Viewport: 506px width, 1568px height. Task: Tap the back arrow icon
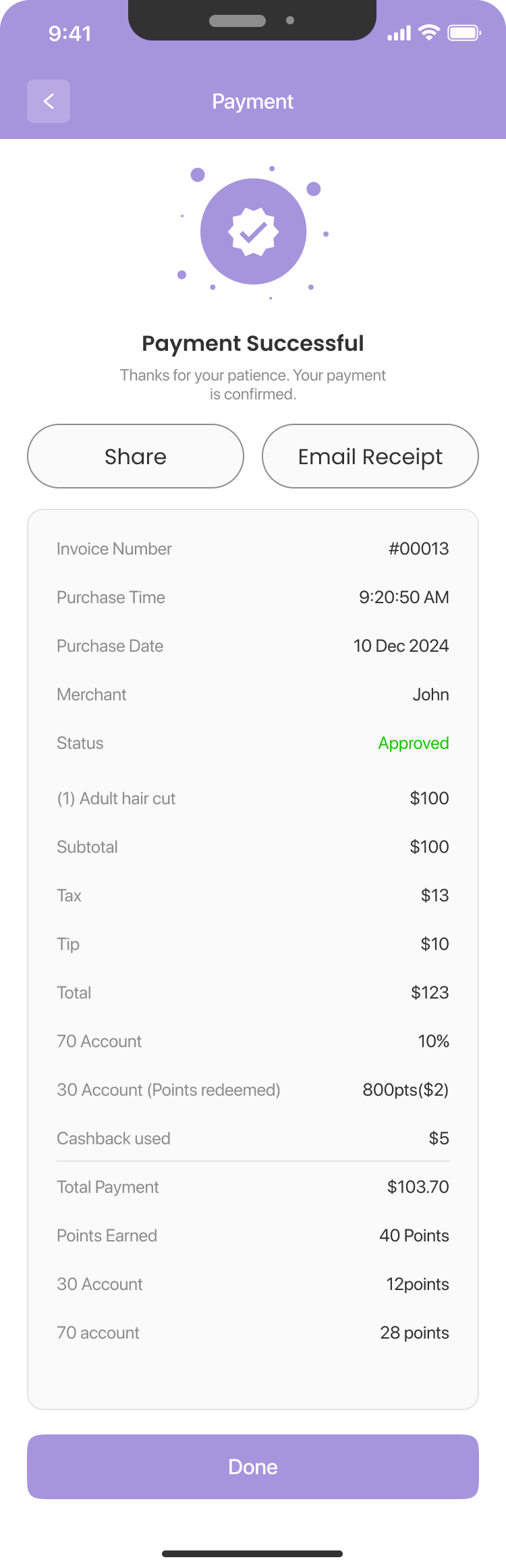pos(49,101)
